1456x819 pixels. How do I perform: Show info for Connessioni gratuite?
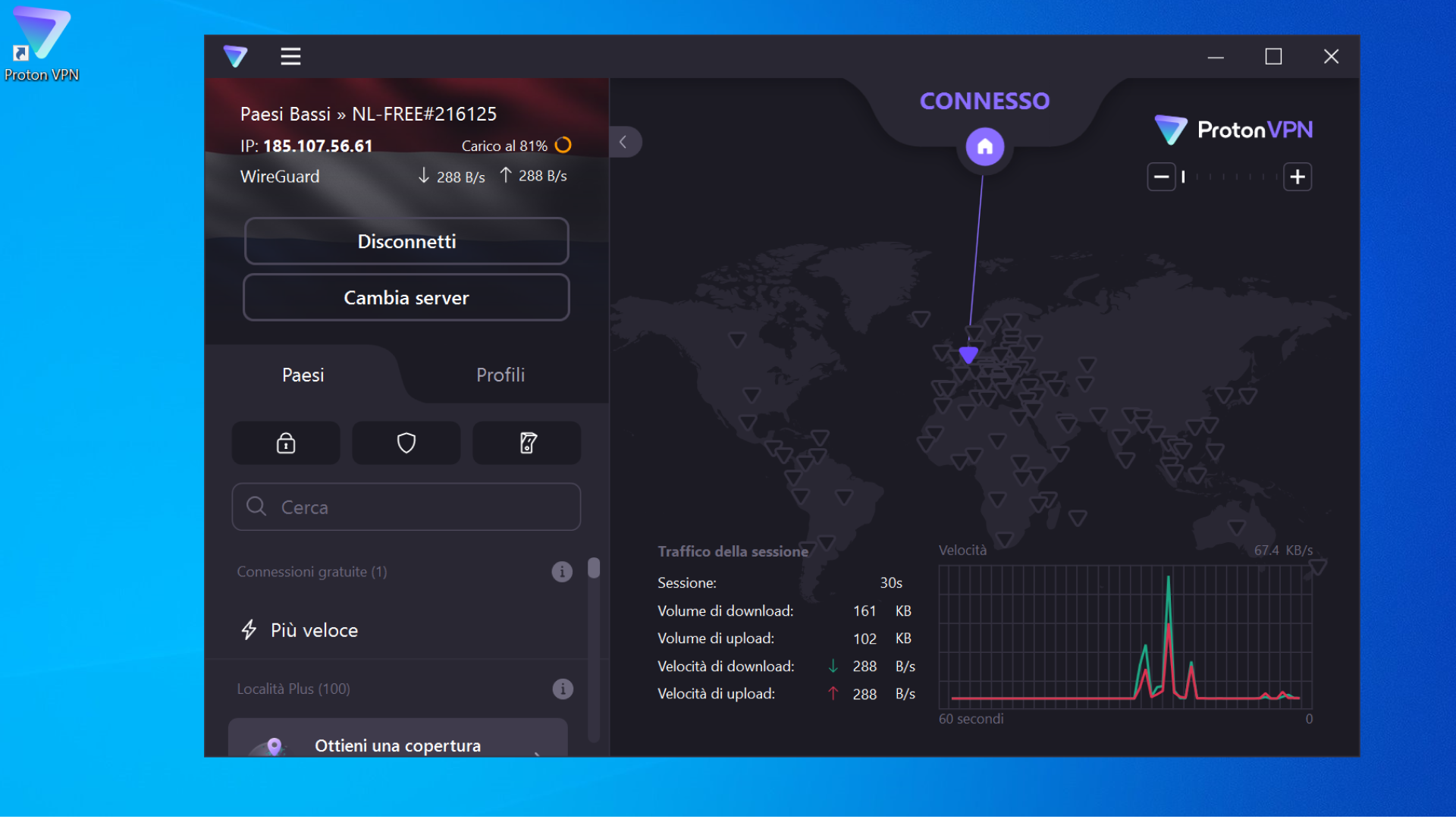coord(562,572)
